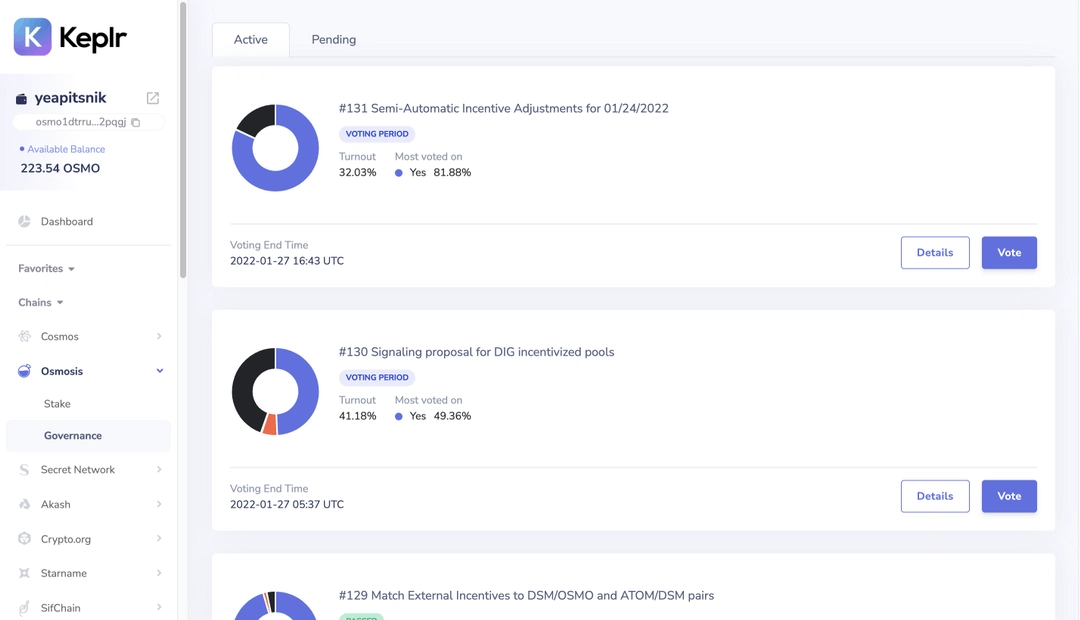Open Details for proposal #130
Image resolution: width=1080 pixels, height=620 pixels.
(x=934, y=496)
